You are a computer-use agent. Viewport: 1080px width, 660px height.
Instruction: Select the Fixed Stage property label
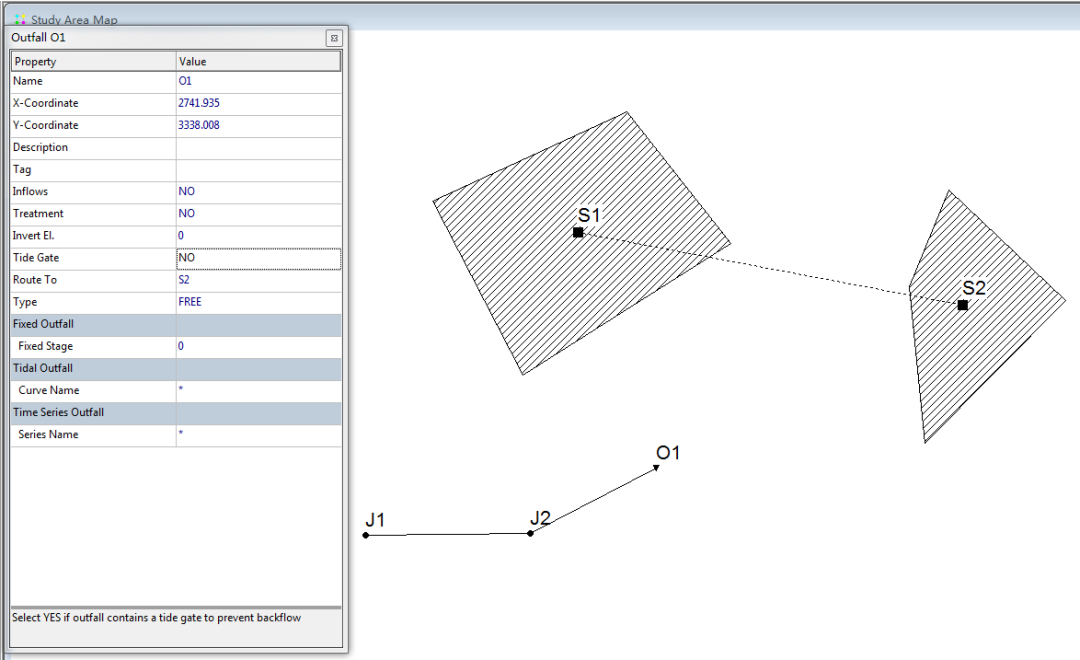(45, 346)
